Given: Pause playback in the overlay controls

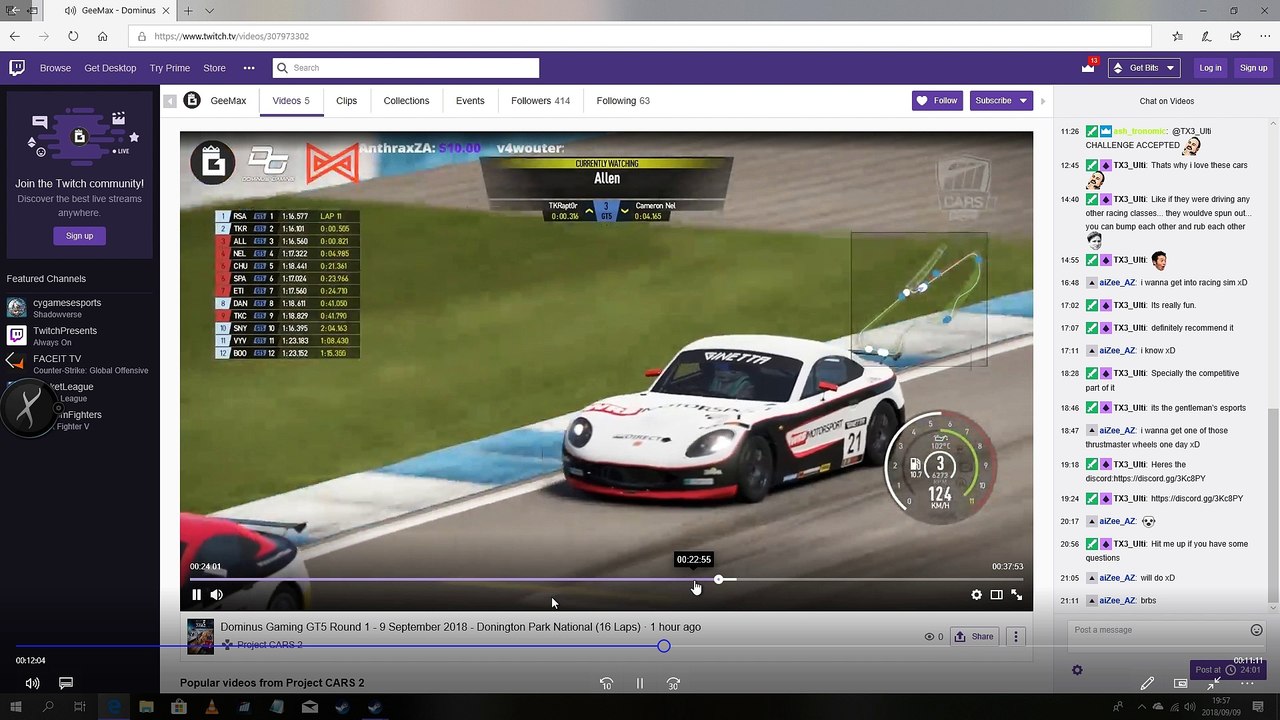Looking at the screenshot, I should (x=640, y=684).
